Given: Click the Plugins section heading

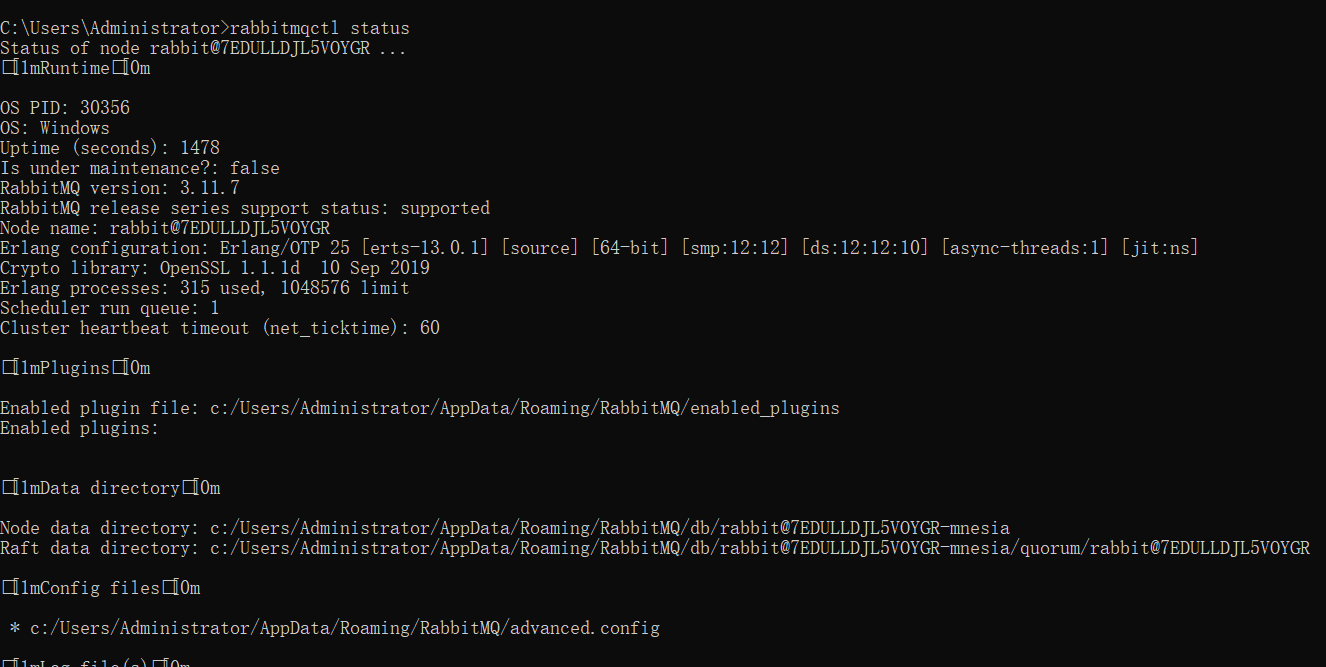Looking at the screenshot, I should point(75,368).
